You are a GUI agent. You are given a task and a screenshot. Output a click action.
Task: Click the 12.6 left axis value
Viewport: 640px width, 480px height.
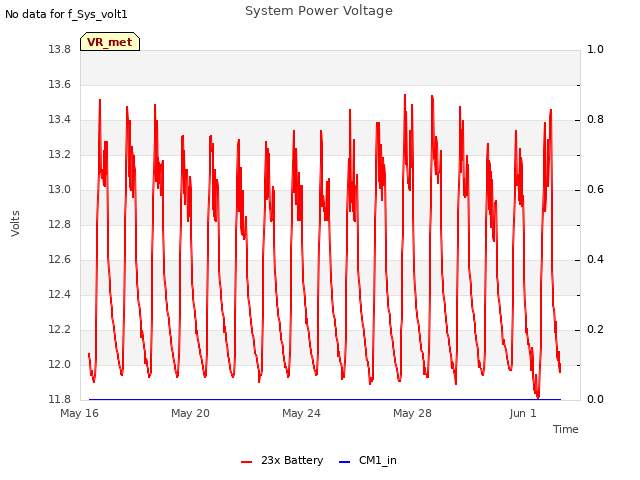(x=59, y=260)
